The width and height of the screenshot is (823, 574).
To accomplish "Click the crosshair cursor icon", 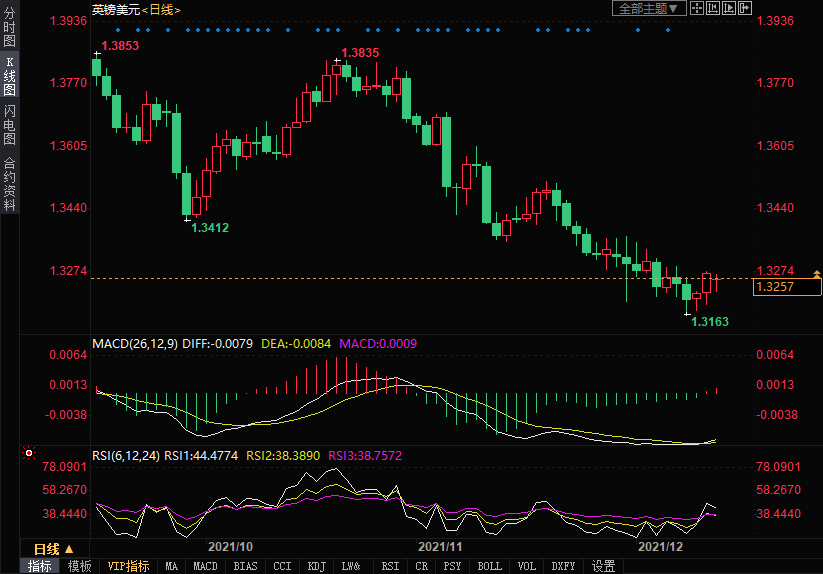I will point(699,8).
